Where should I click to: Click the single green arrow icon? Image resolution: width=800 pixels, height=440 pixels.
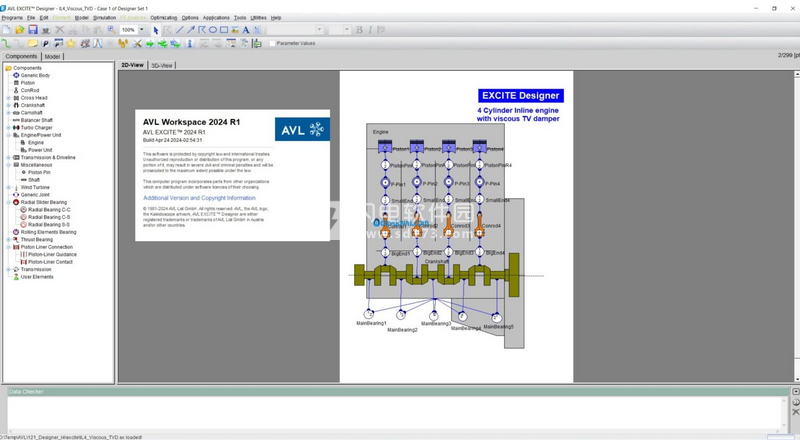click(150, 43)
